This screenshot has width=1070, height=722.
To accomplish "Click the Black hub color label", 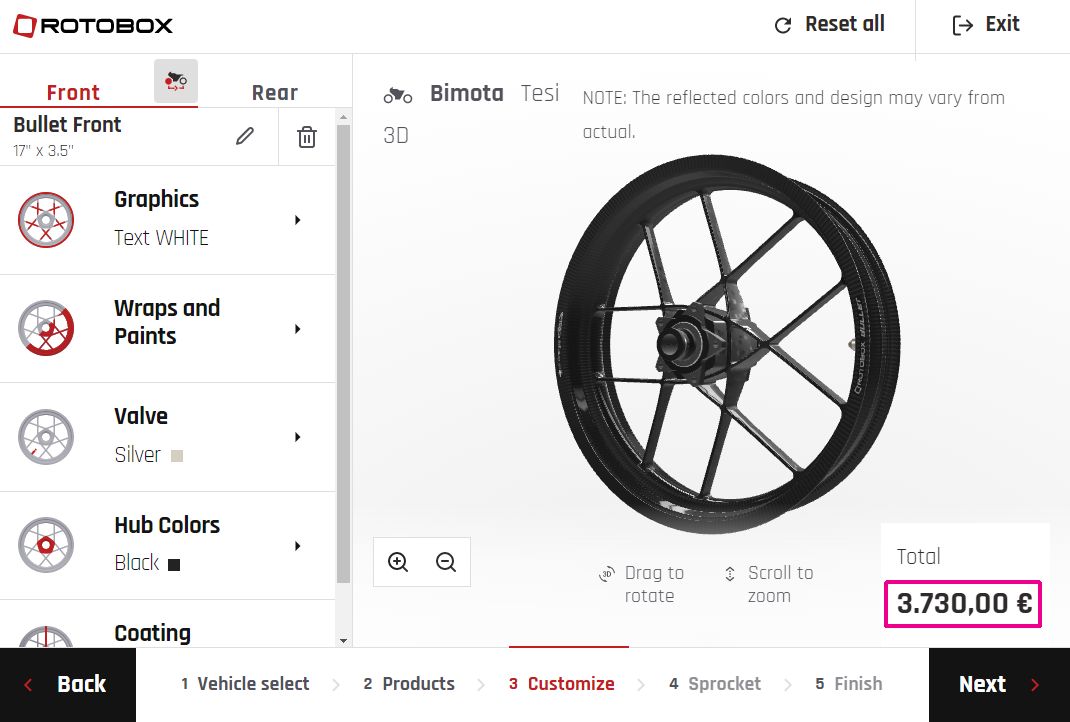I will click(x=136, y=563).
